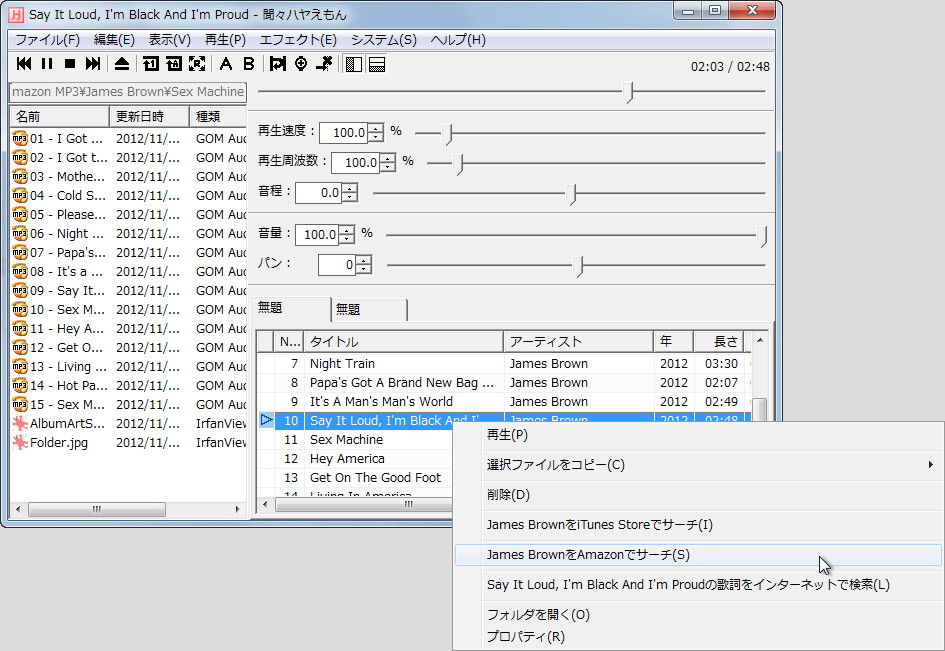Image resolution: width=945 pixels, height=651 pixels.
Task: Adjust the 再生速度 slider thumb
Action: point(447,134)
